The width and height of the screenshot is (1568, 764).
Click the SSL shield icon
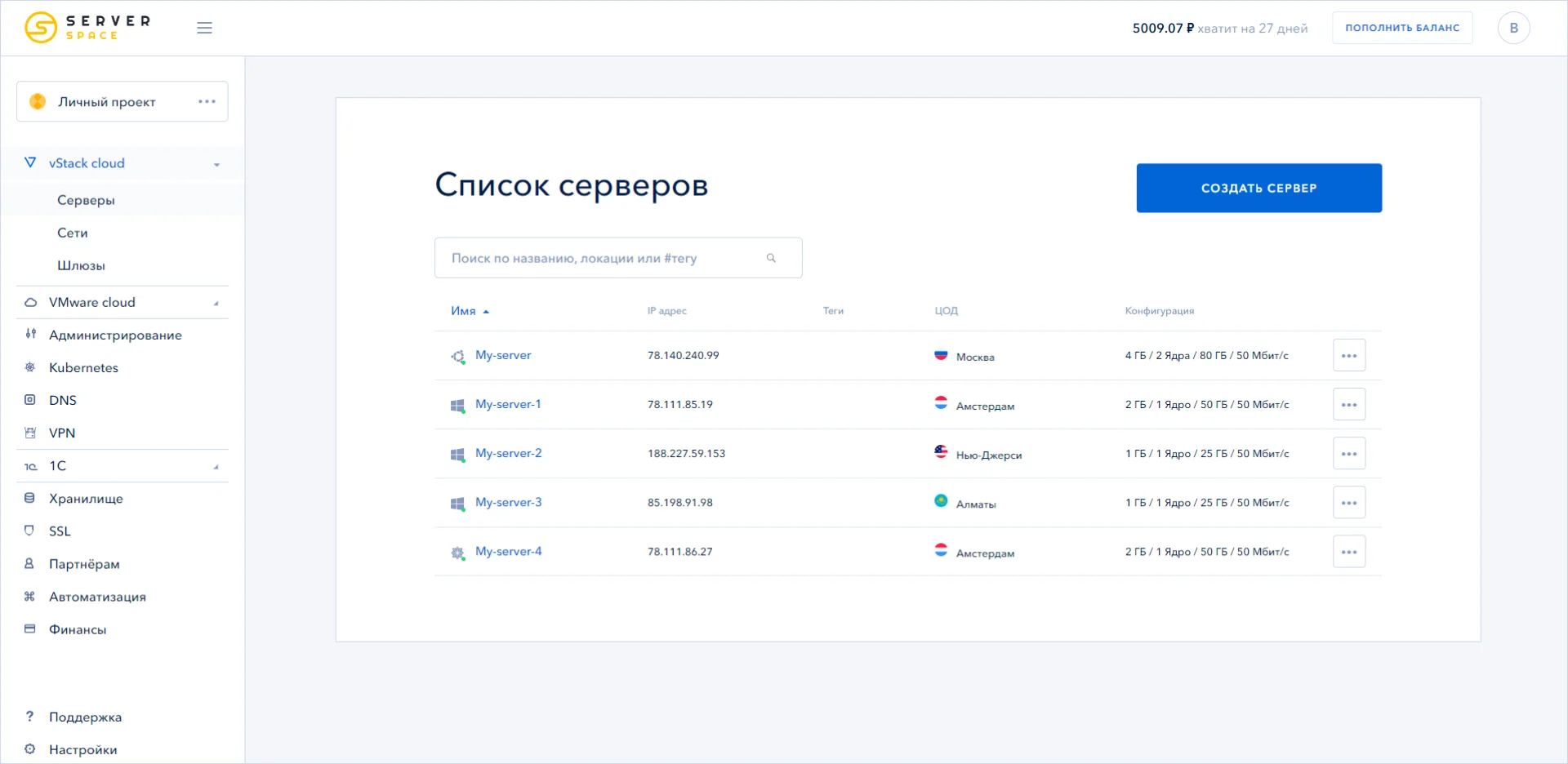coord(30,531)
